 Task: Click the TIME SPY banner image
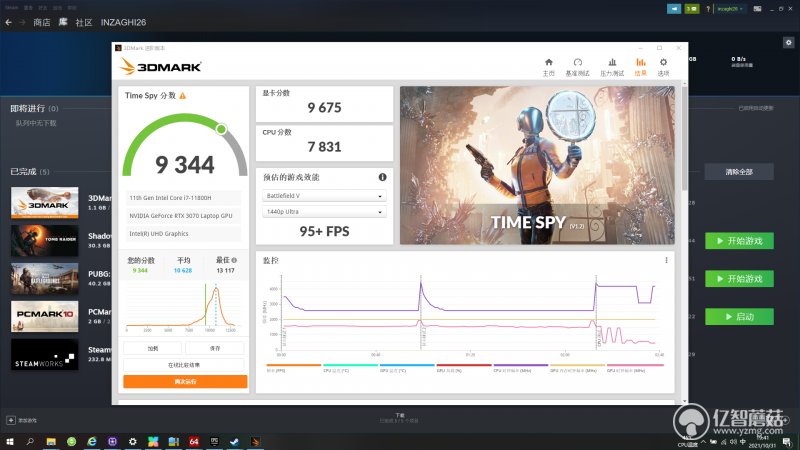537,165
